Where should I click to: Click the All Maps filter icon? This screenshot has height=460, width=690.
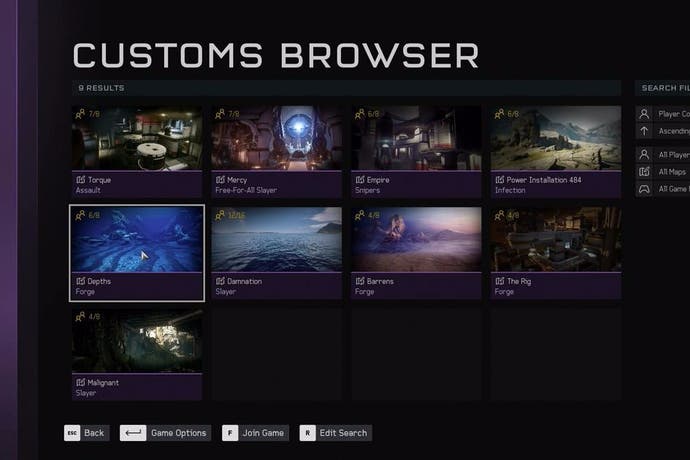coord(644,172)
